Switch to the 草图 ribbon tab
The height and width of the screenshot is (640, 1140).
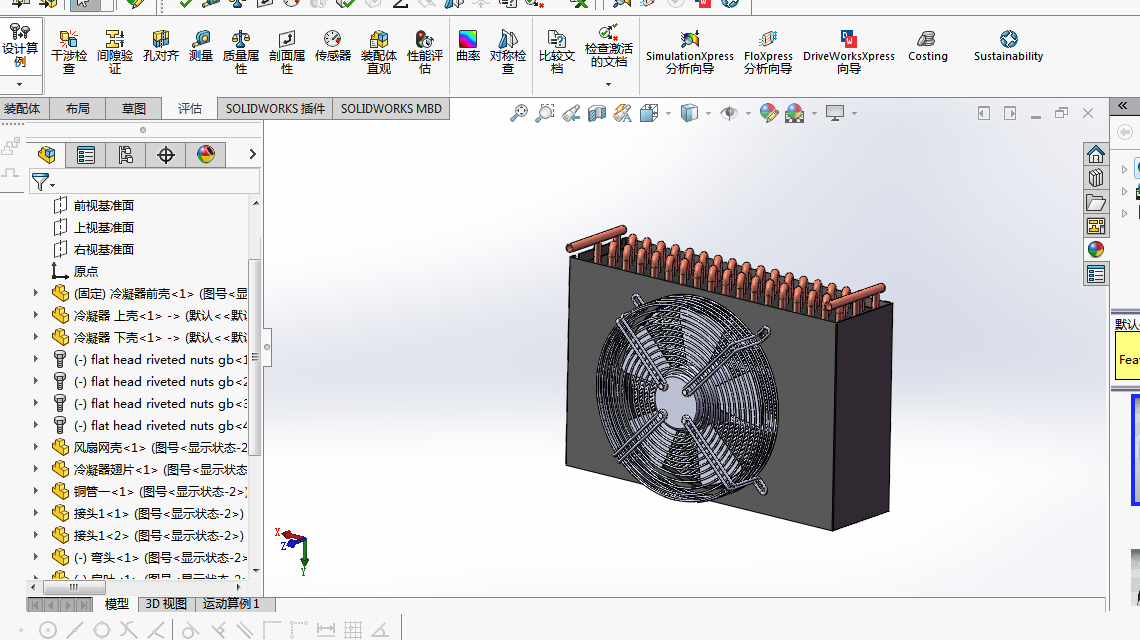coord(134,108)
